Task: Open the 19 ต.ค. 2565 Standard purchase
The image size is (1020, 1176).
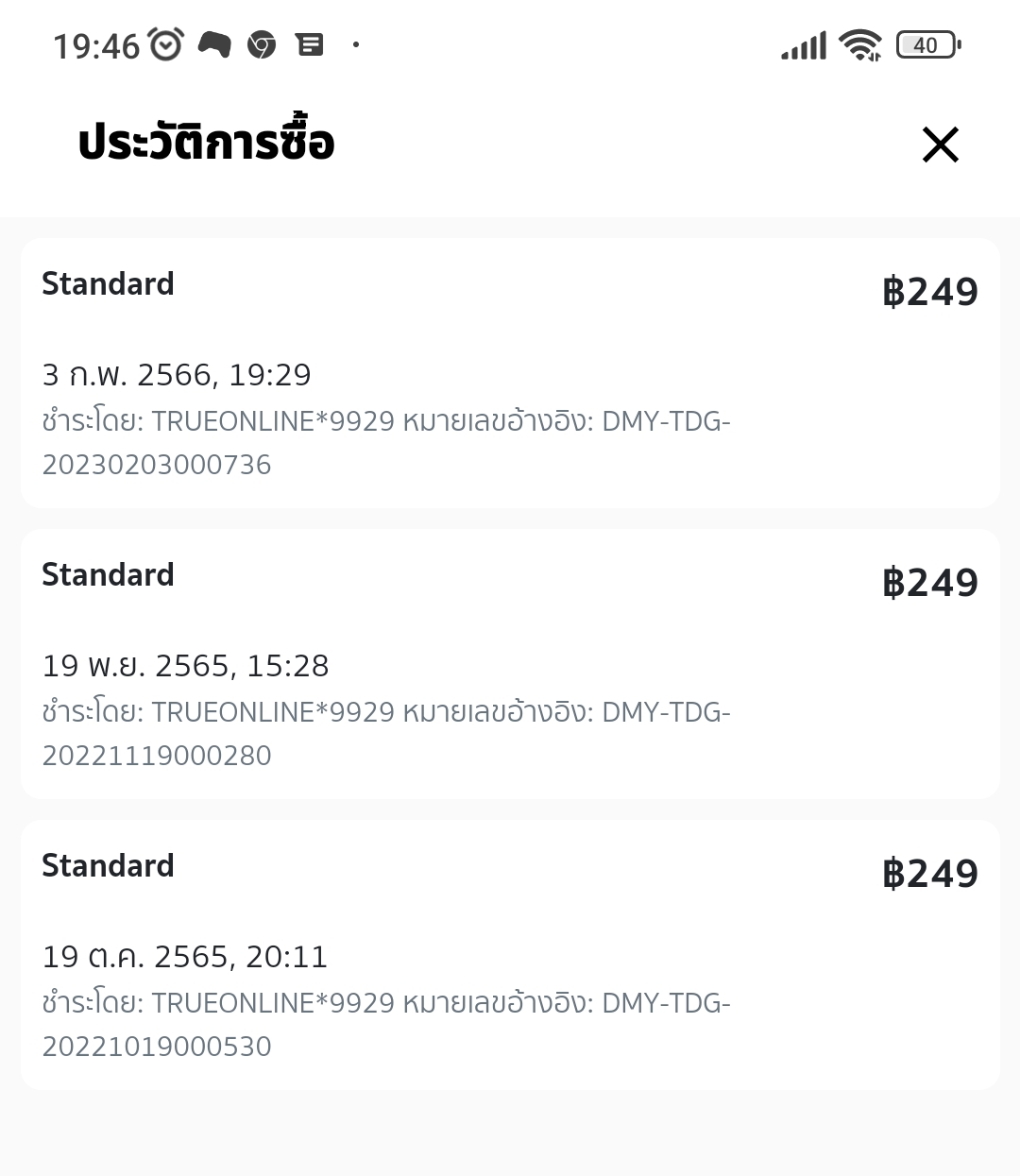Action: (510, 955)
